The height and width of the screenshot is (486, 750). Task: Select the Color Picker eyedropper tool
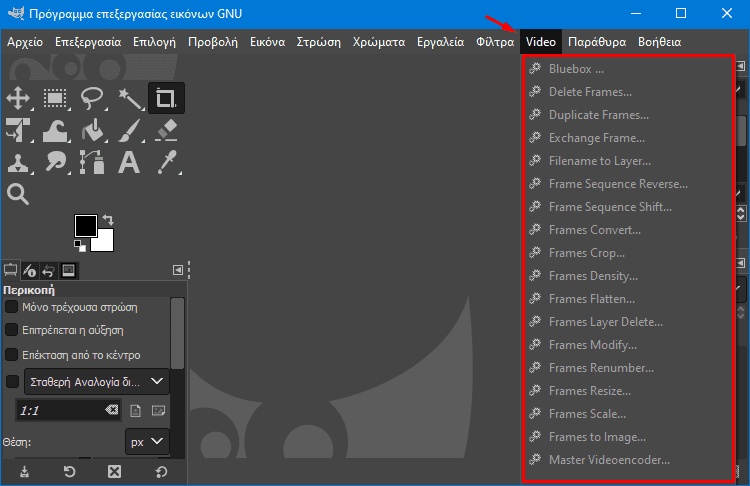pyautogui.click(x=167, y=163)
